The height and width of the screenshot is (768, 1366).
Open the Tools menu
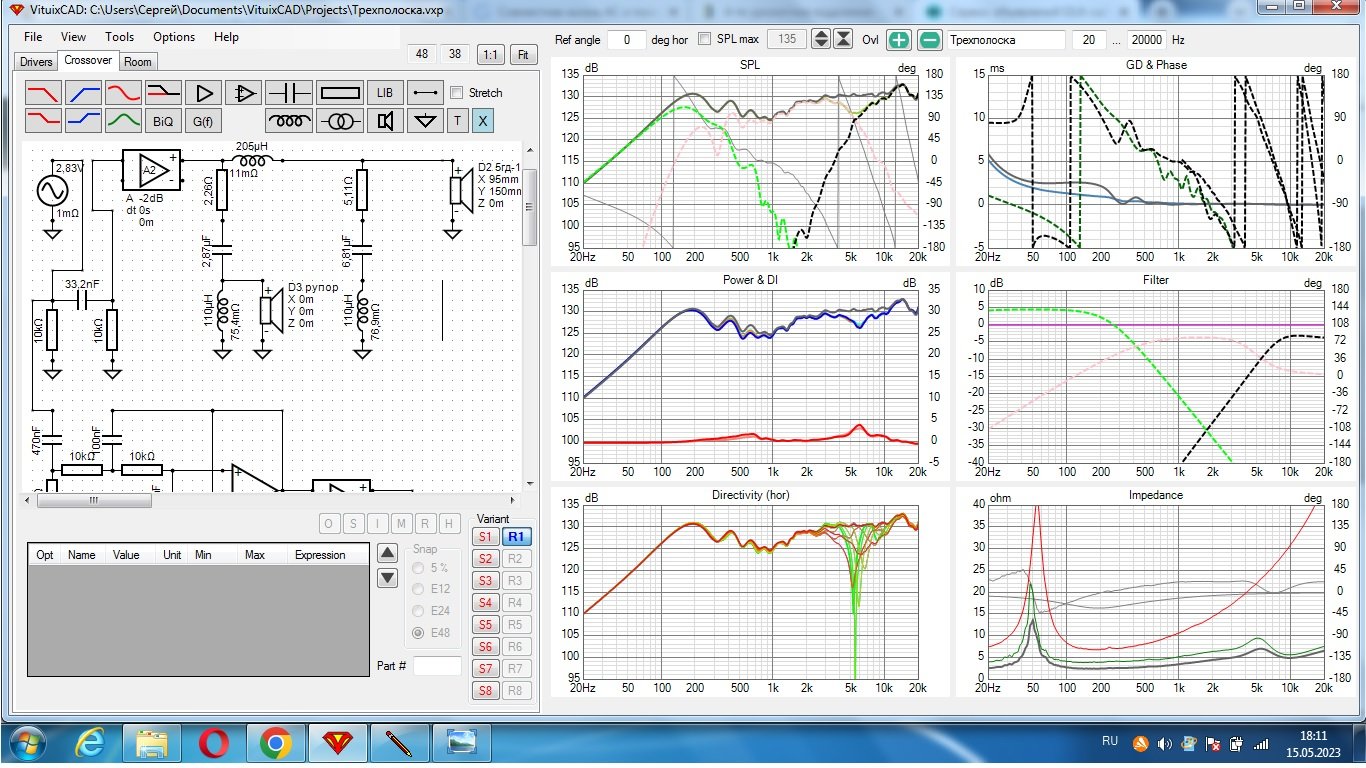click(119, 37)
